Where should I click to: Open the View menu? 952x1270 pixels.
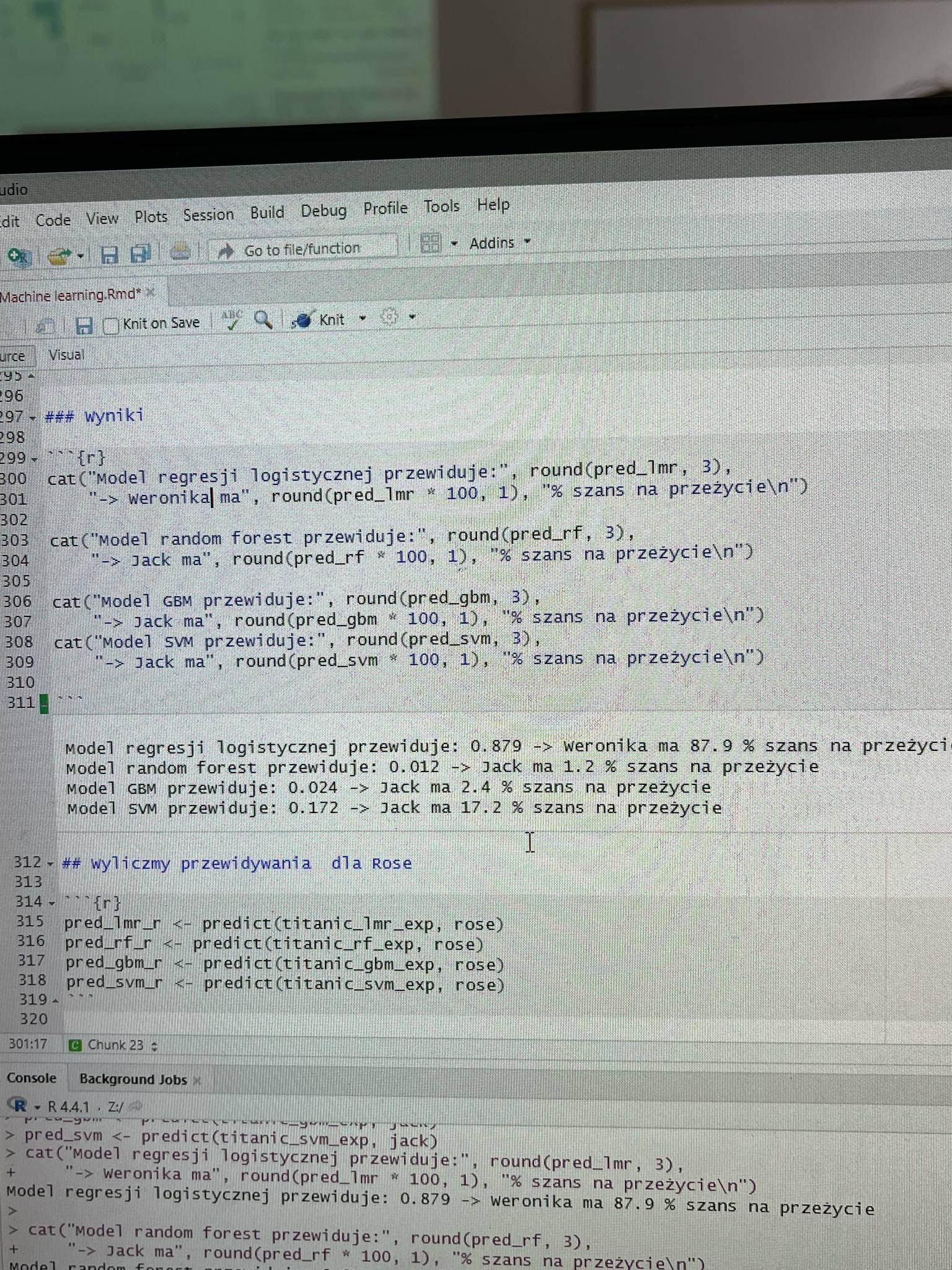tap(102, 218)
